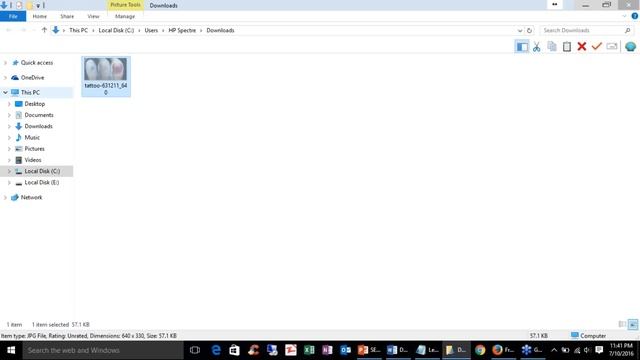Switch to the Home ribbon tab
The height and width of the screenshot is (360, 640).
pyautogui.click(x=40, y=16)
